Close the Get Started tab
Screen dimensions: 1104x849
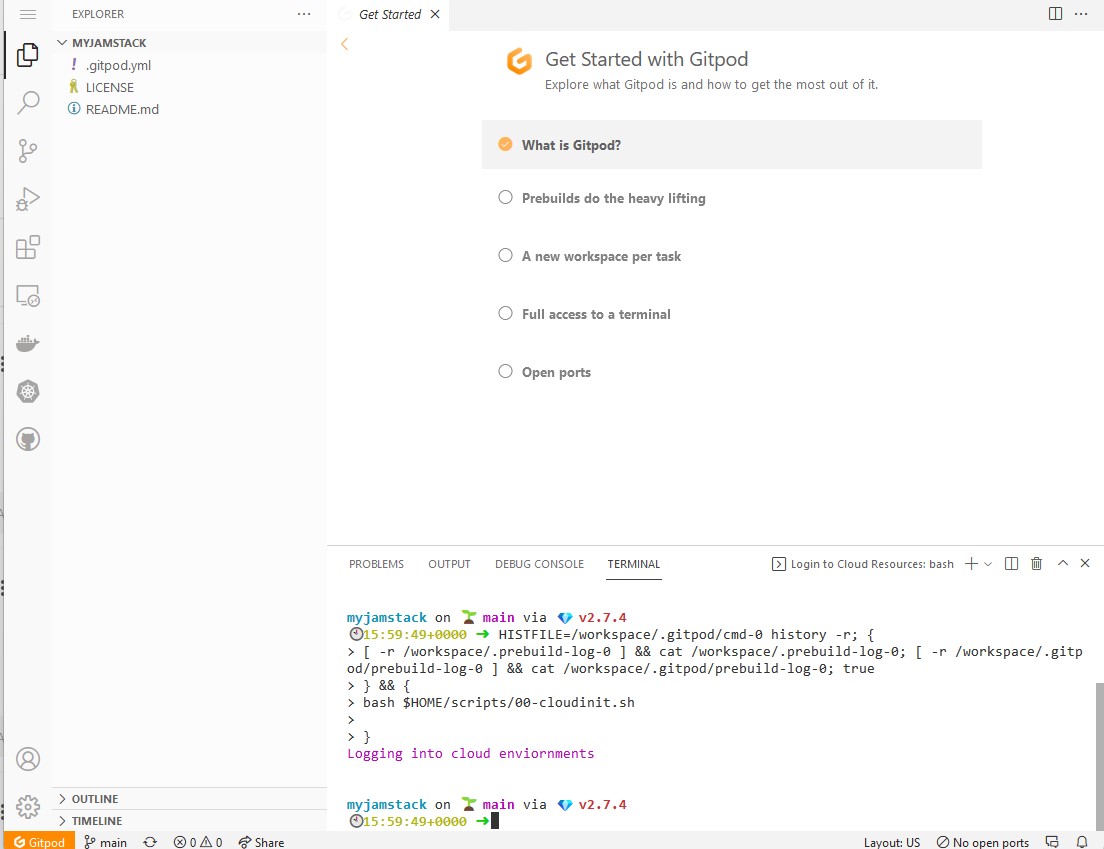click(435, 14)
